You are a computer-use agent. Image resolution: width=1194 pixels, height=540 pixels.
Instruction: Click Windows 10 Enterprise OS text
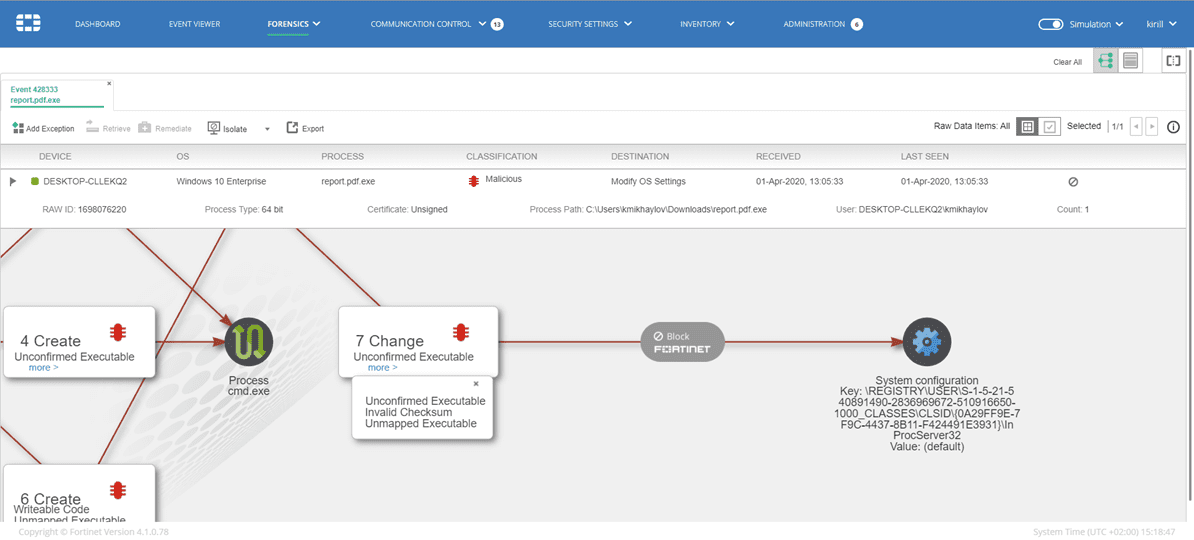click(221, 182)
